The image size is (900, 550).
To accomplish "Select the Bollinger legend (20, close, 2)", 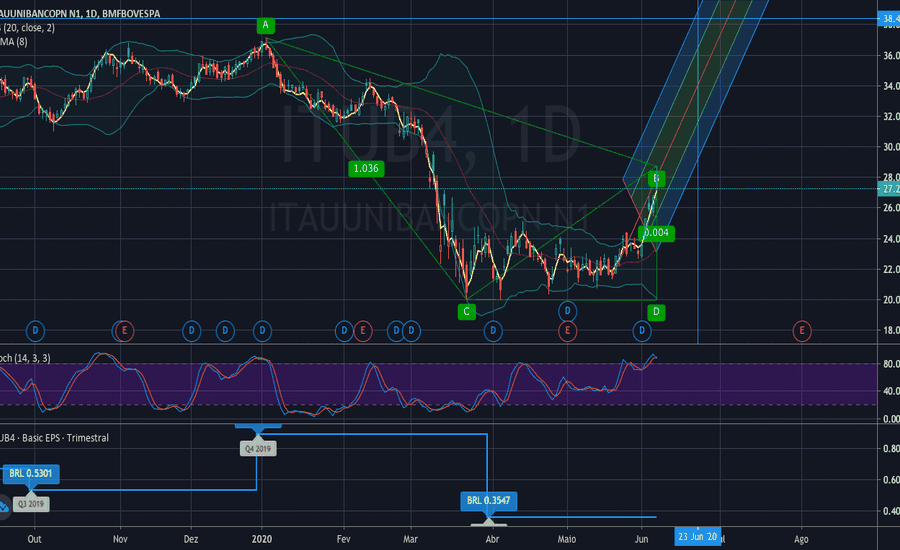I will (28, 28).
